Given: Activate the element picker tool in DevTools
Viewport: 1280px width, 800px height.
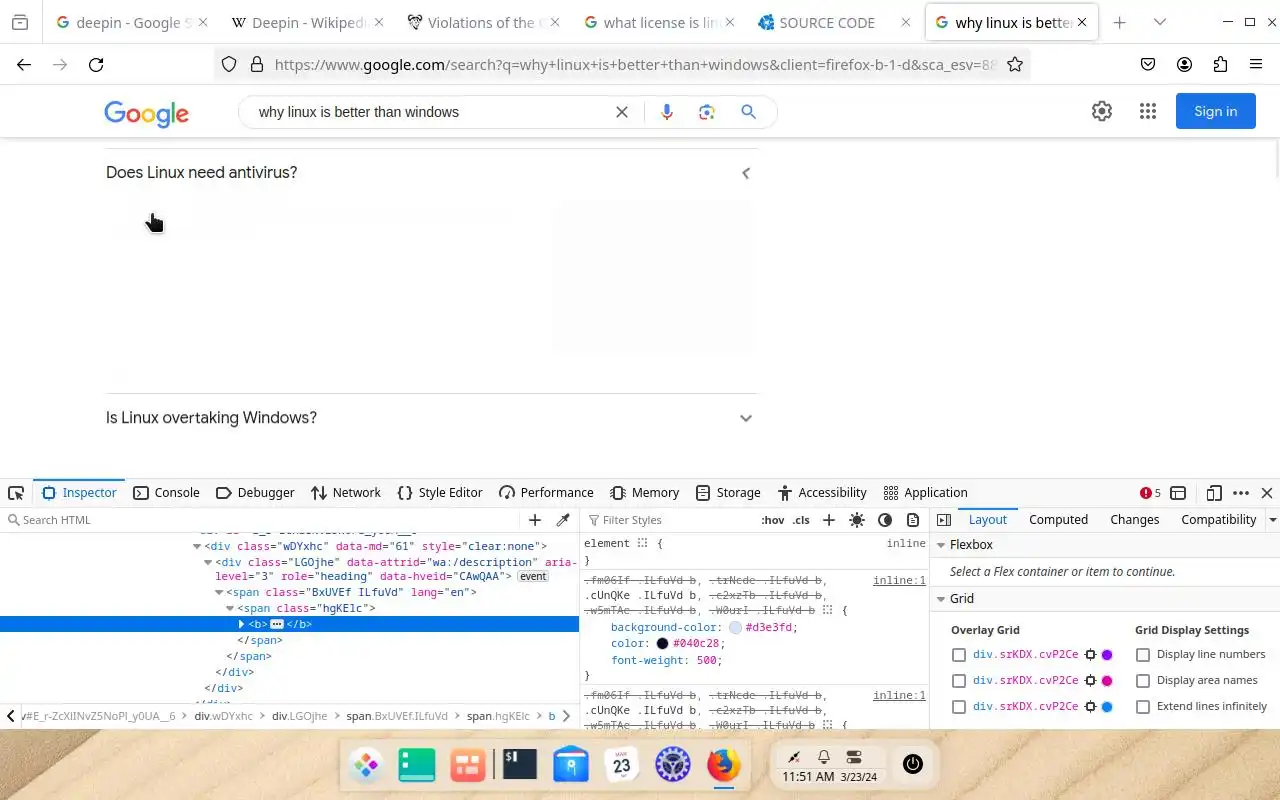Looking at the screenshot, I should click(16, 493).
